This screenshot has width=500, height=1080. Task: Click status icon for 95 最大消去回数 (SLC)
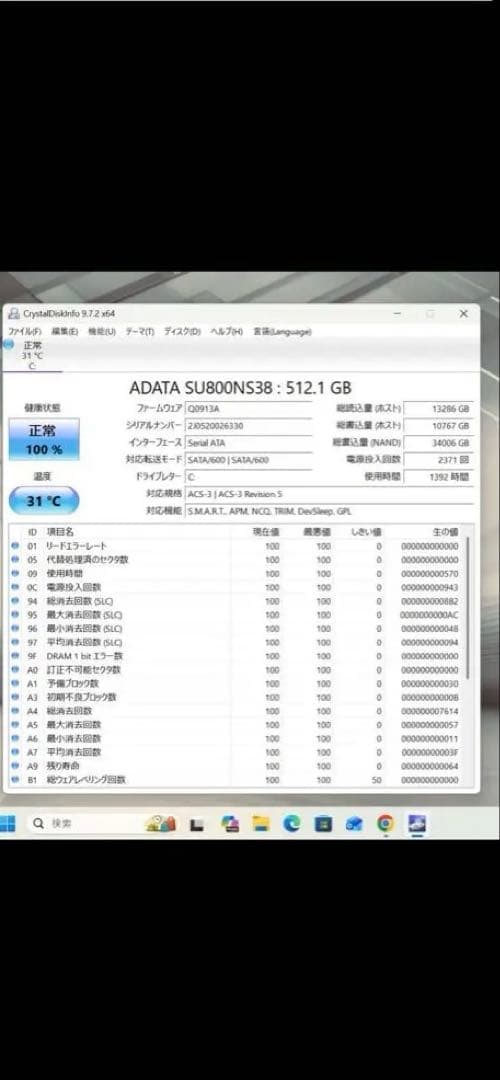click(x=16, y=615)
